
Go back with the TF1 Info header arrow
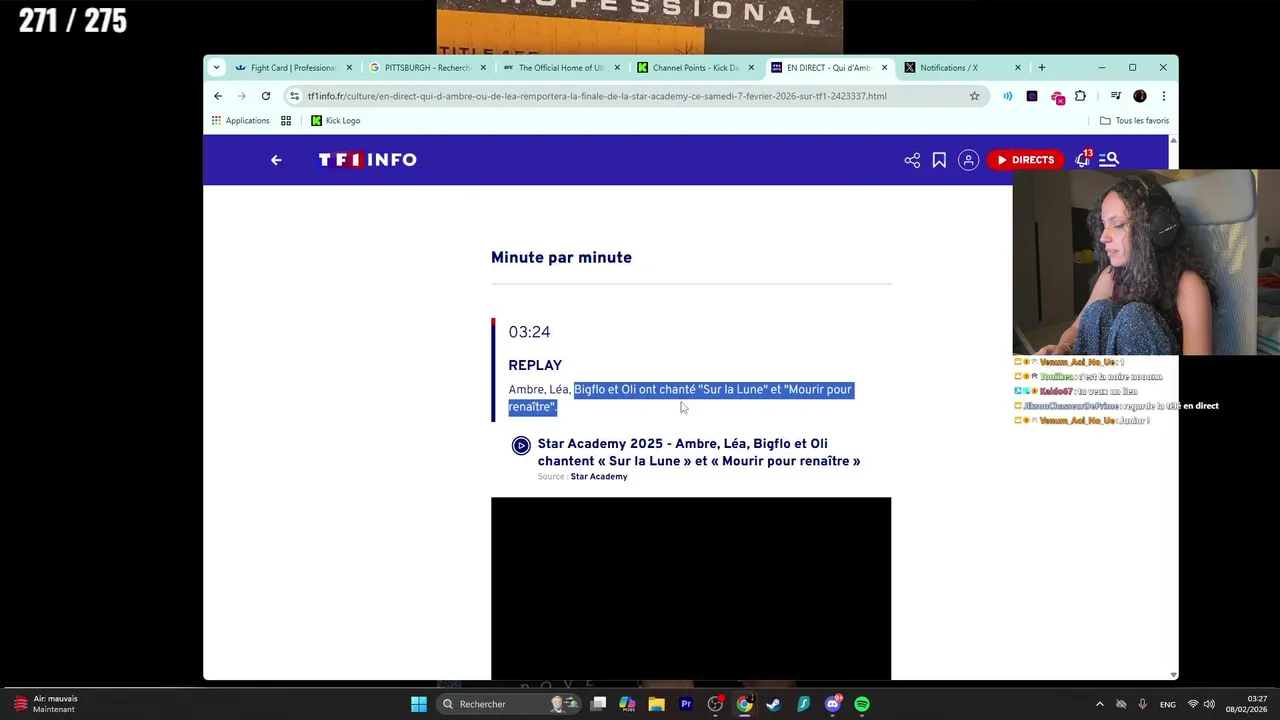[x=276, y=160]
